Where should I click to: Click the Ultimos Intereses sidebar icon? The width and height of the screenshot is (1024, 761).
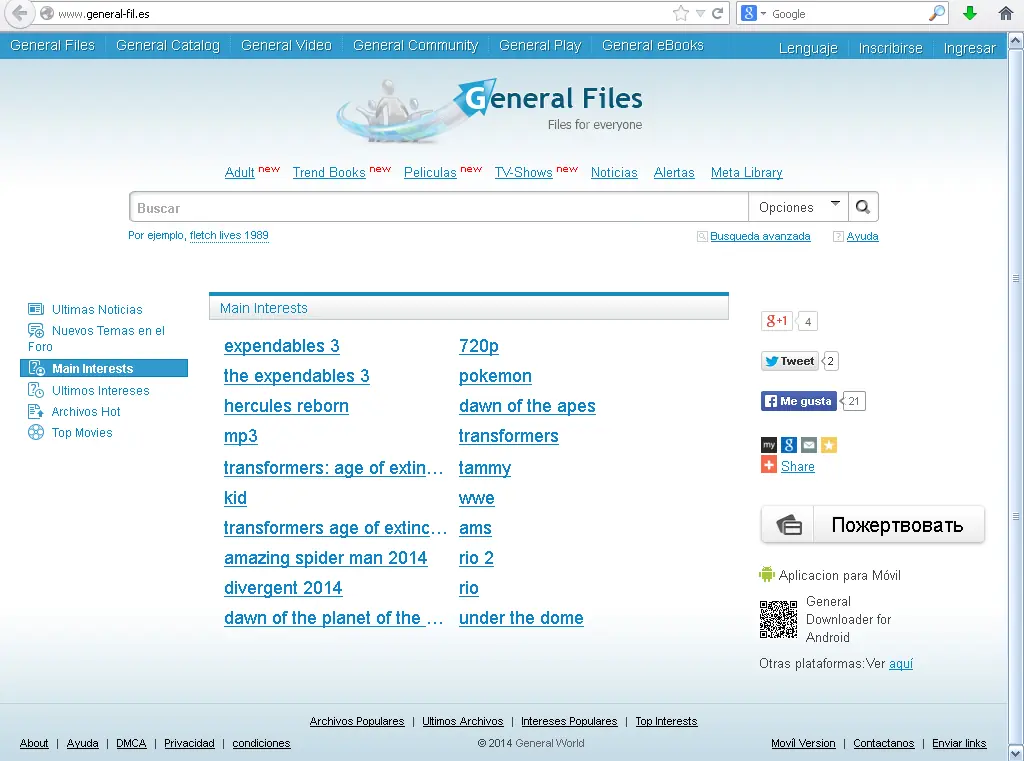[36, 390]
